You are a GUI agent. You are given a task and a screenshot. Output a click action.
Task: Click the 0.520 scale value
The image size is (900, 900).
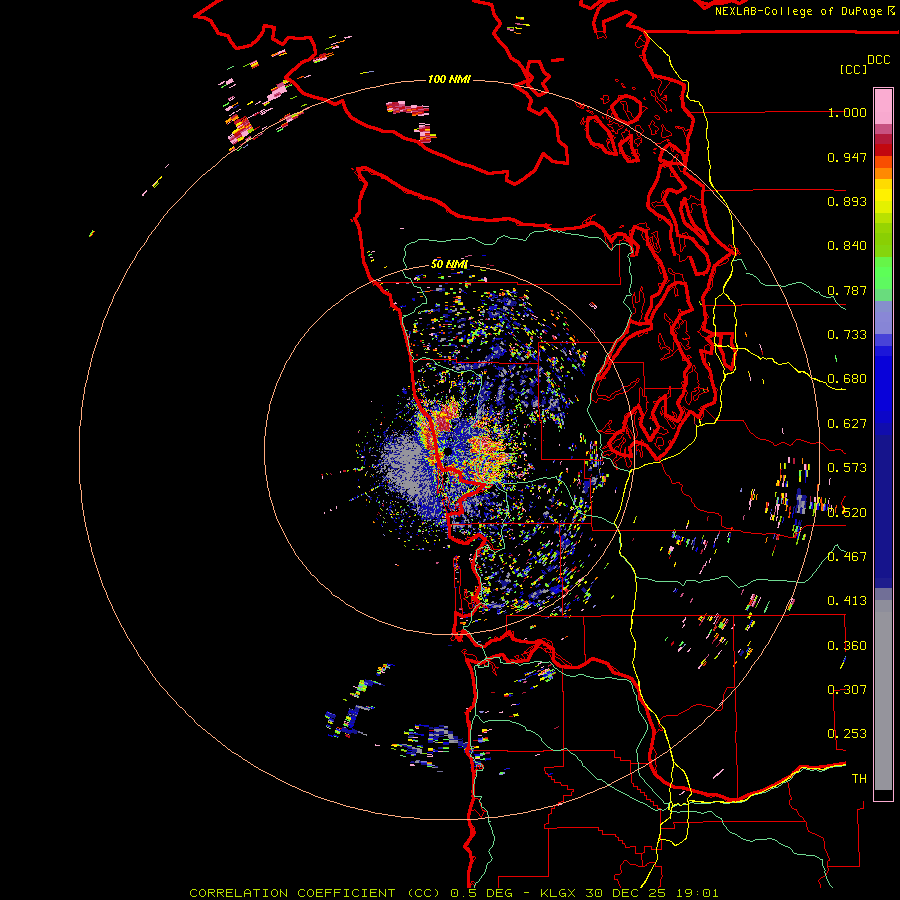[x=847, y=513]
